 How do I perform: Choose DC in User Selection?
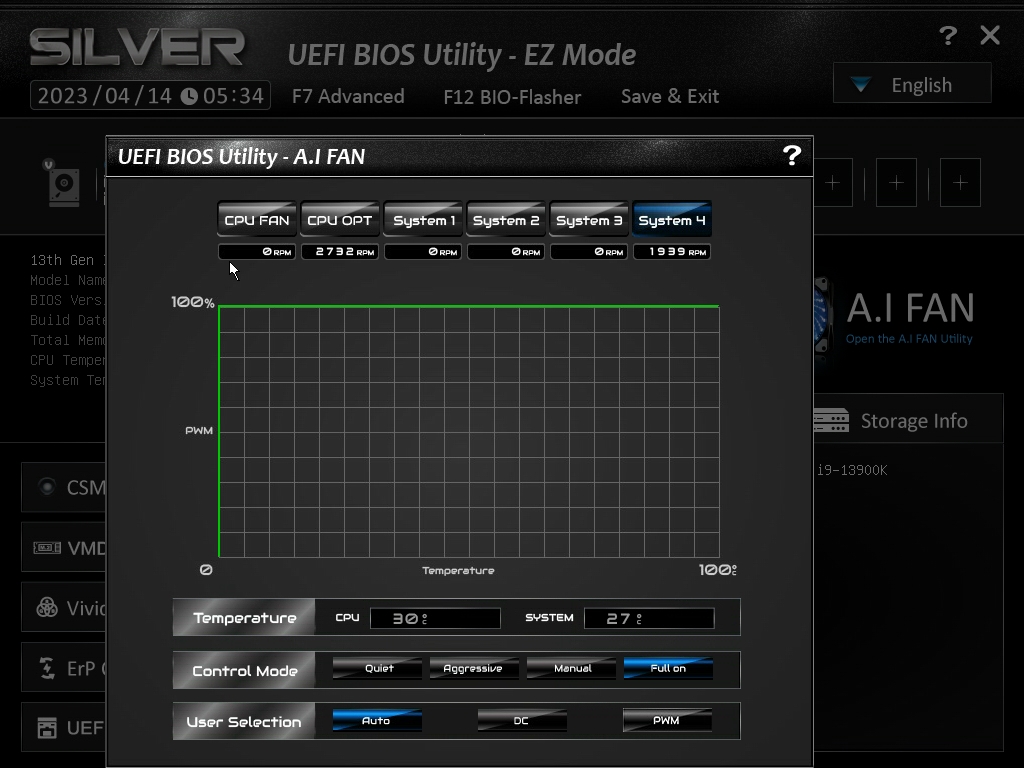(x=522, y=720)
